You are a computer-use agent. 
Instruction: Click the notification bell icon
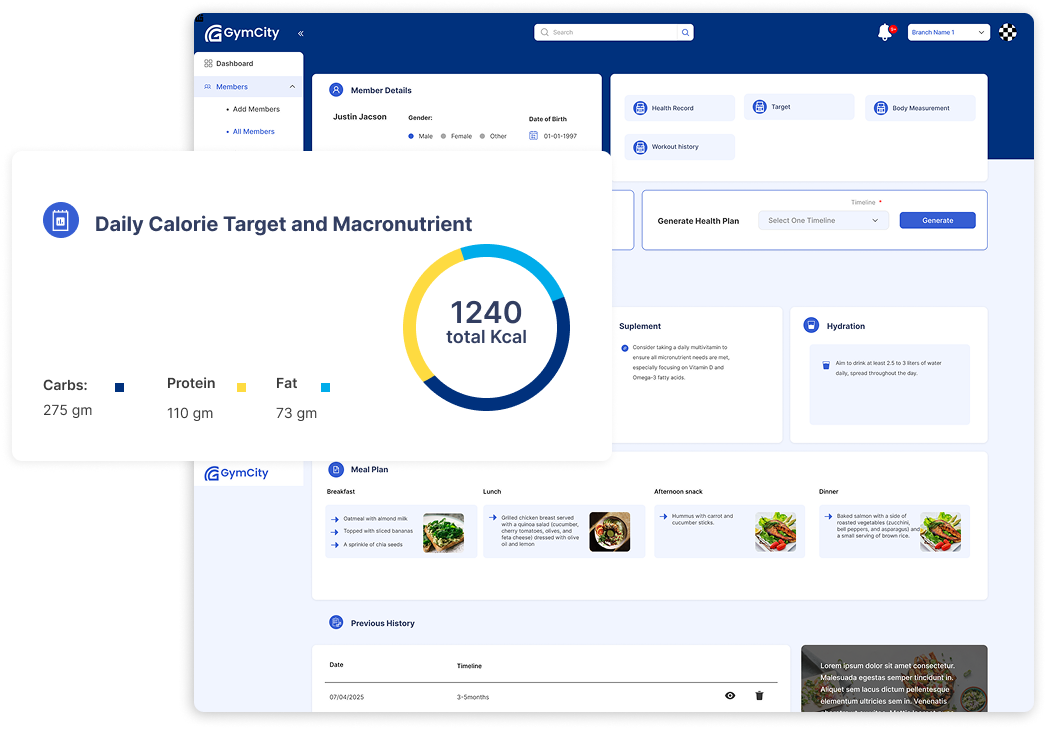click(884, 33)
